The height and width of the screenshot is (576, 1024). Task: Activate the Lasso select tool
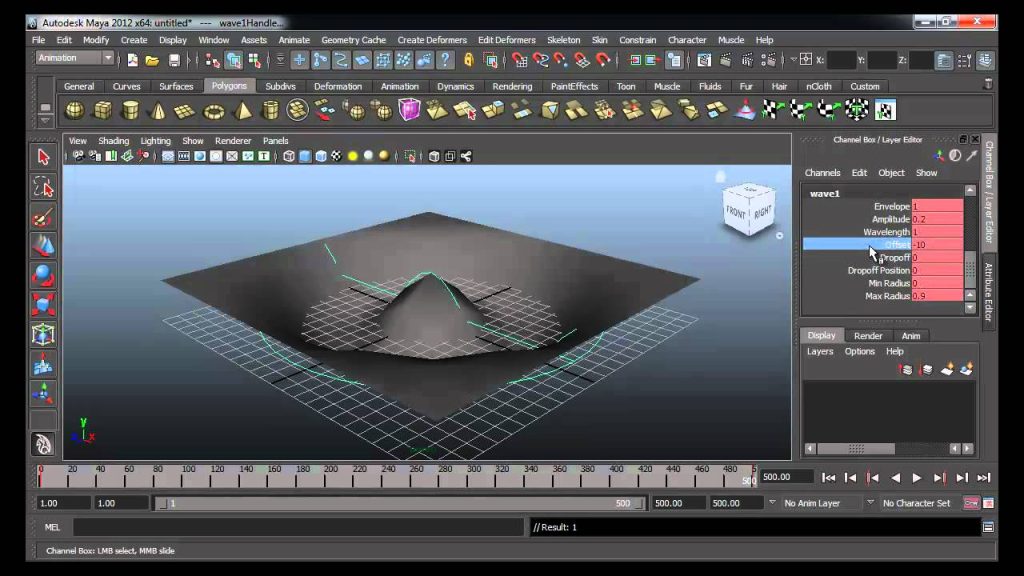[x=43, y=187]
